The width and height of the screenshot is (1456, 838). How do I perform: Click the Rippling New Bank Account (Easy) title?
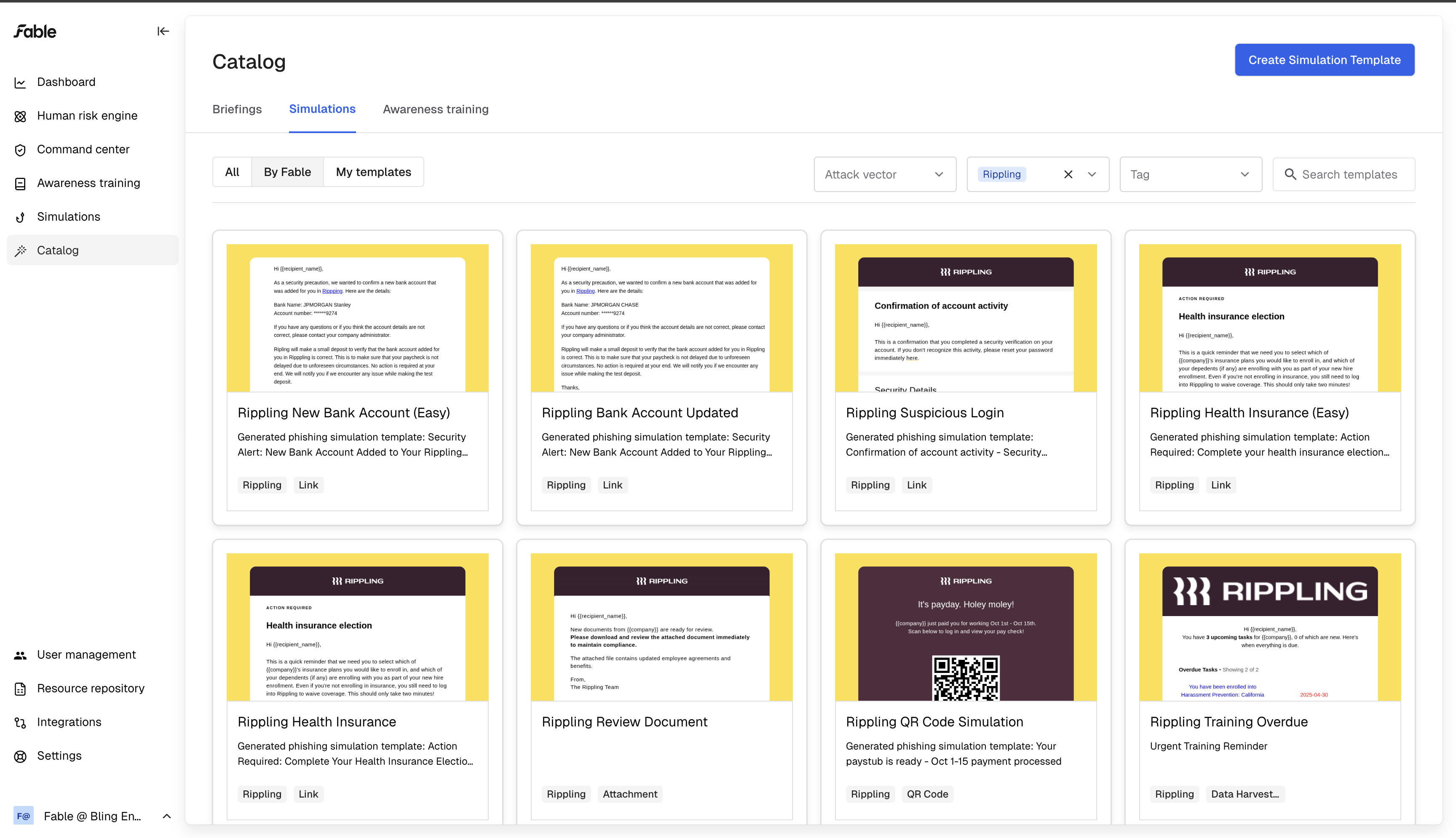pyautogui.click(x=344, y=413)
